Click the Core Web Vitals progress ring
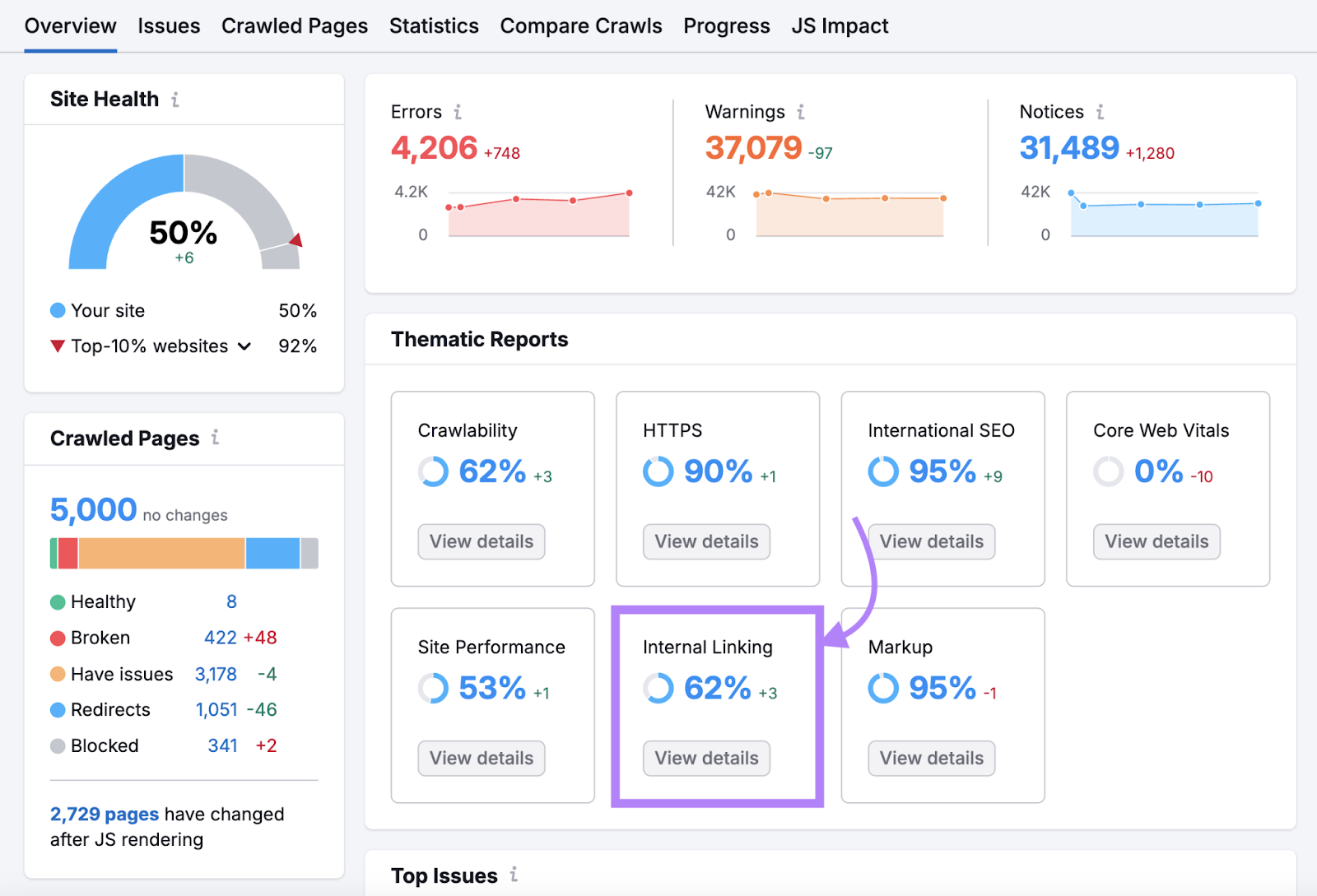Image resolution: width=1317 pixels, height=896 pixels. 1109,471
